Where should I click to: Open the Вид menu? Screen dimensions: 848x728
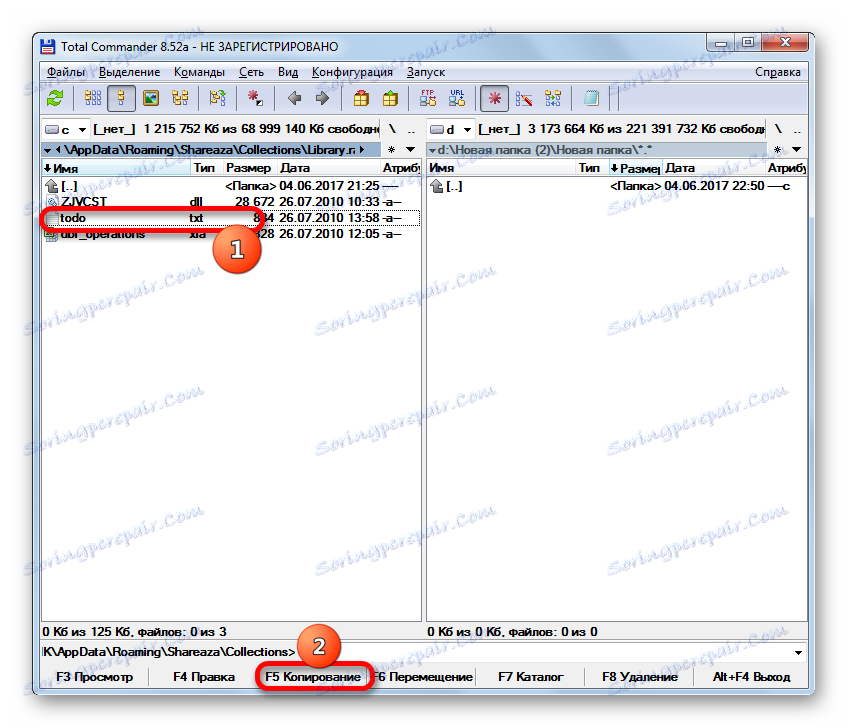tap(288, 72)
